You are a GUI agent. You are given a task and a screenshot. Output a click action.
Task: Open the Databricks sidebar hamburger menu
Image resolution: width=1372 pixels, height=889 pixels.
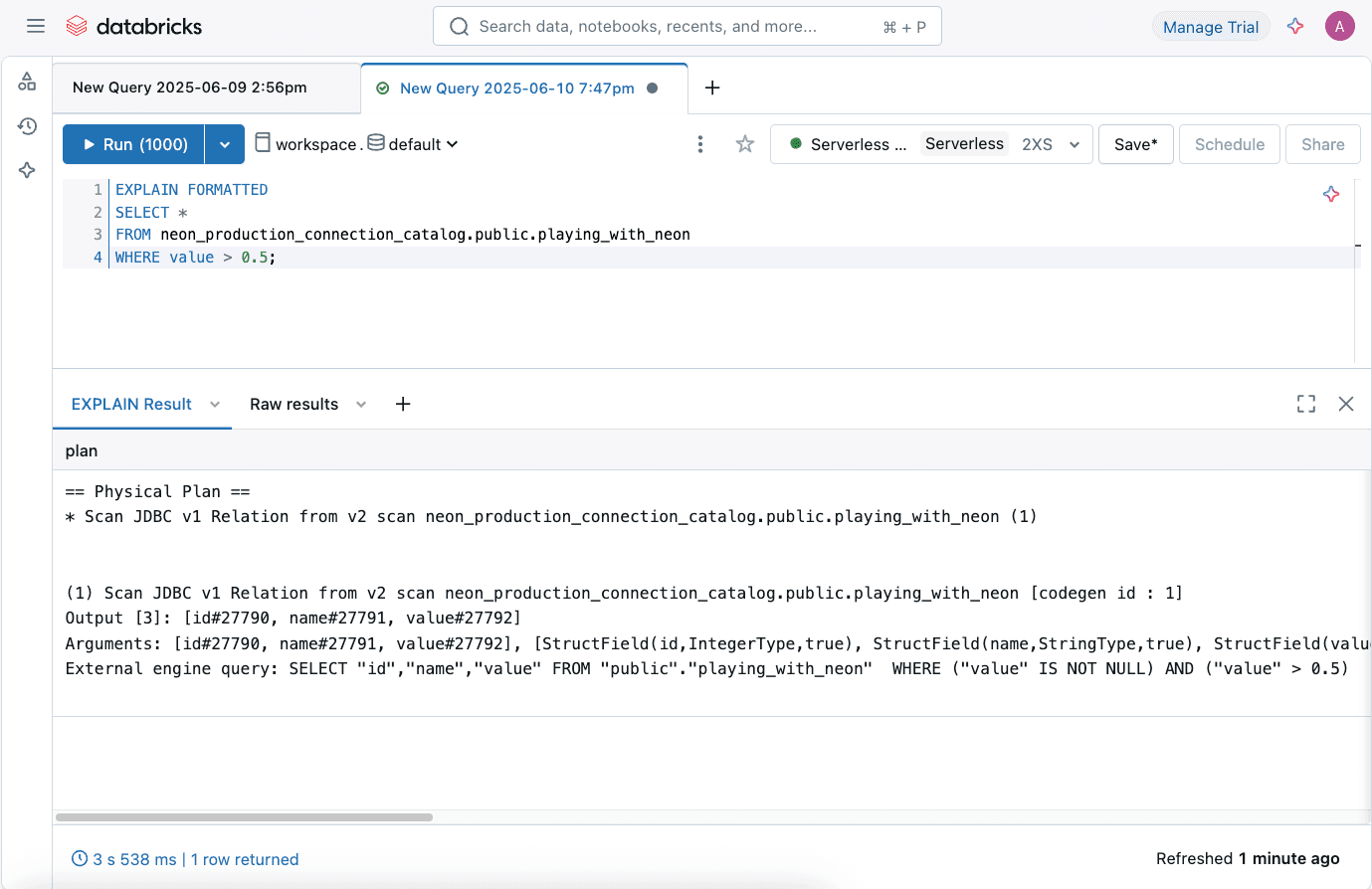(x=36, y=26)
